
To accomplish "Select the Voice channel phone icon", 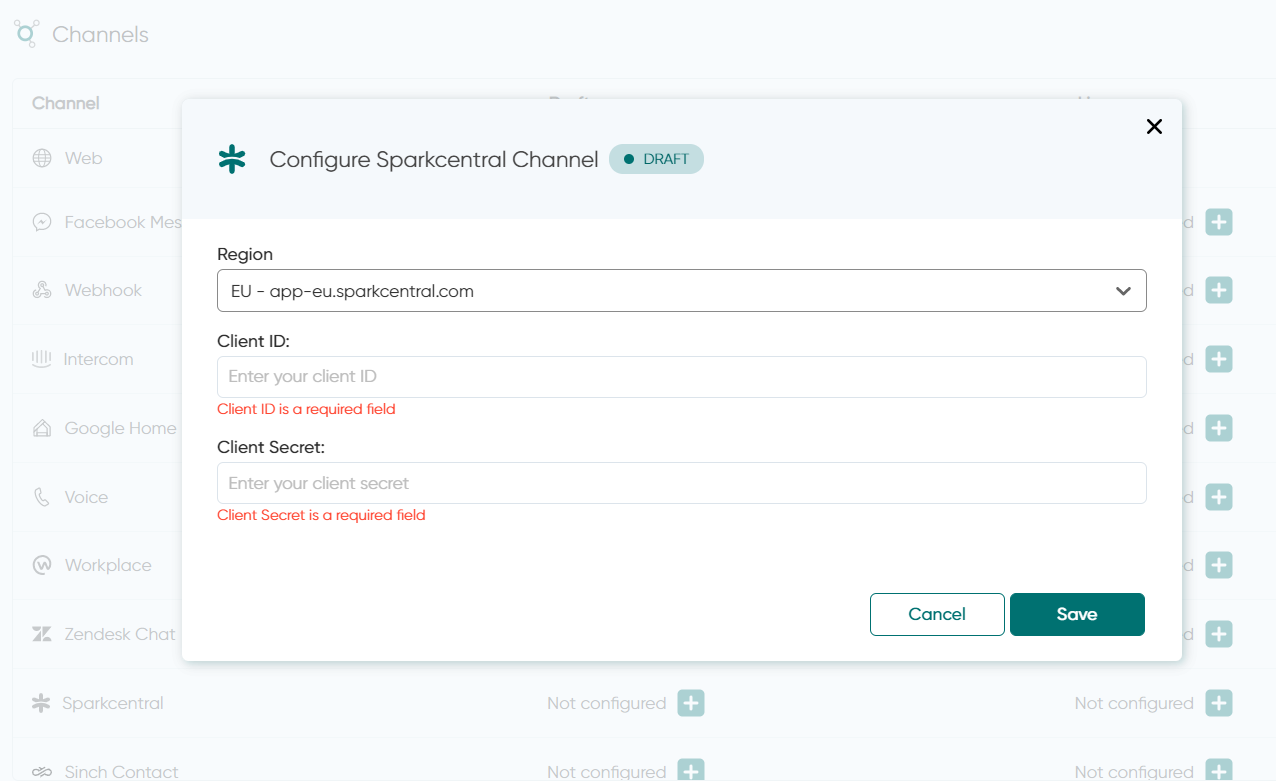I will (x=42, y=497).
